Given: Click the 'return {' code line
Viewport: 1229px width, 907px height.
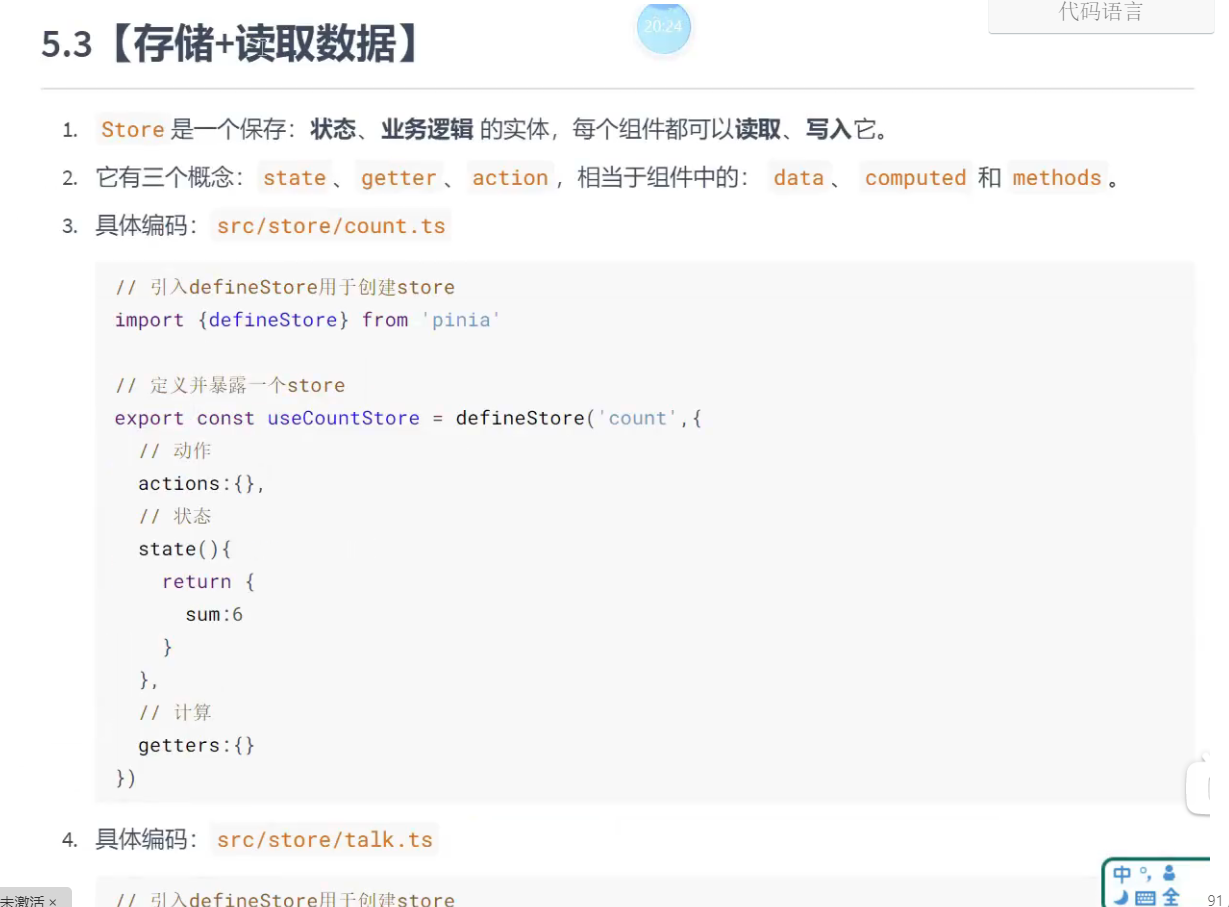Looking at the screenshot, I should click(x=208, y=582).
